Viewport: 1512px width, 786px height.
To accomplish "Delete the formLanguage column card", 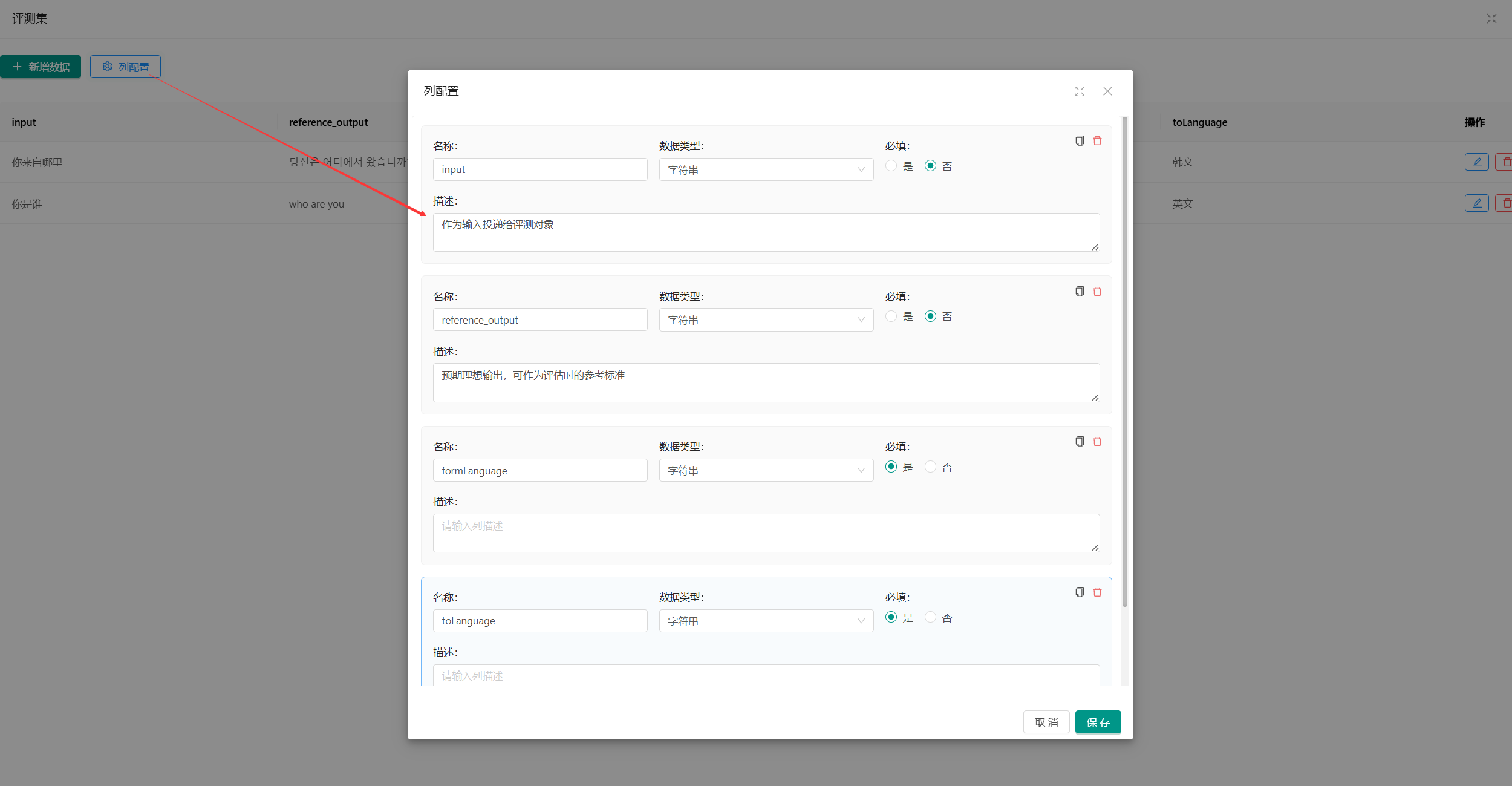I will [x=1097, y=442].
